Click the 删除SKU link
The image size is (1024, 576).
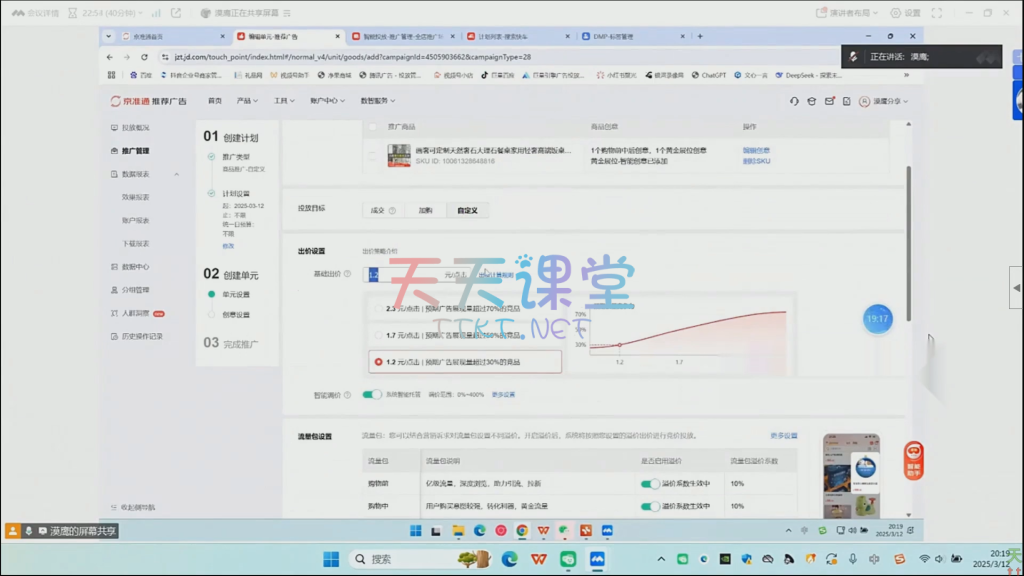pyautogui.click(x=756, y=160)
